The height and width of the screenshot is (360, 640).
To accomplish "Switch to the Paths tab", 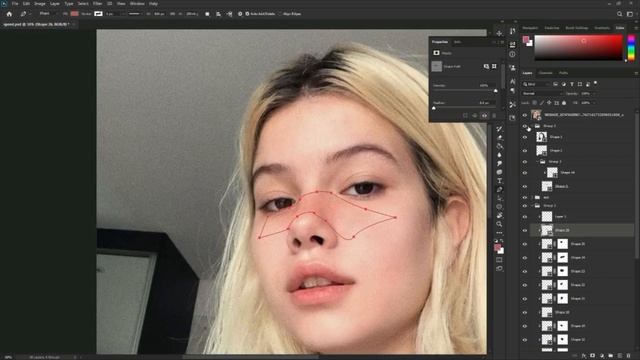I will pyautogui.click(x=564, y=73).
